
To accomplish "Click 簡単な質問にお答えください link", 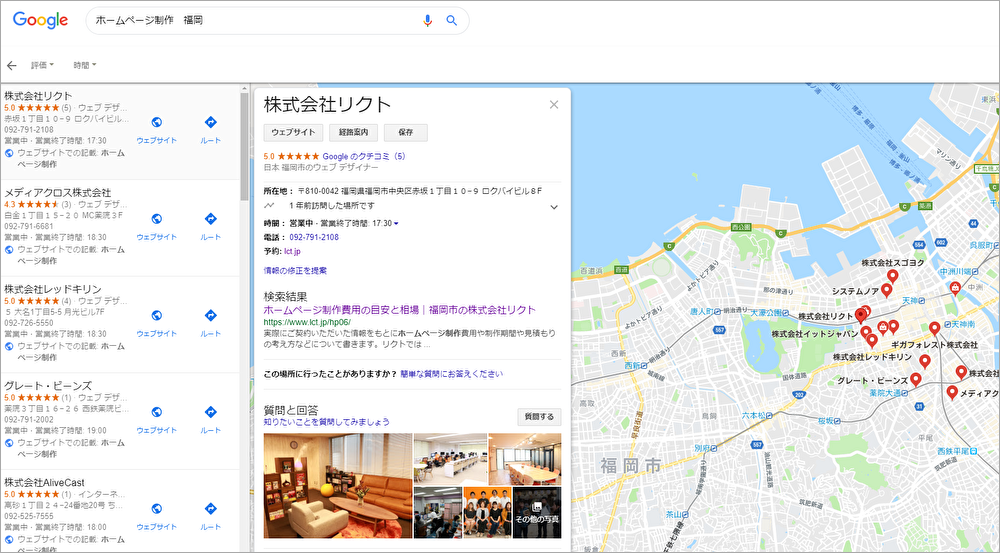I will tap(452, 374).
